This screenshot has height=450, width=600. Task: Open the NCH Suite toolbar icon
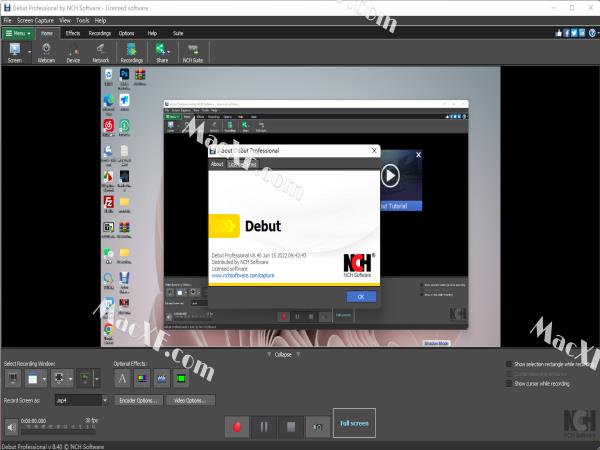click(194, 52)
